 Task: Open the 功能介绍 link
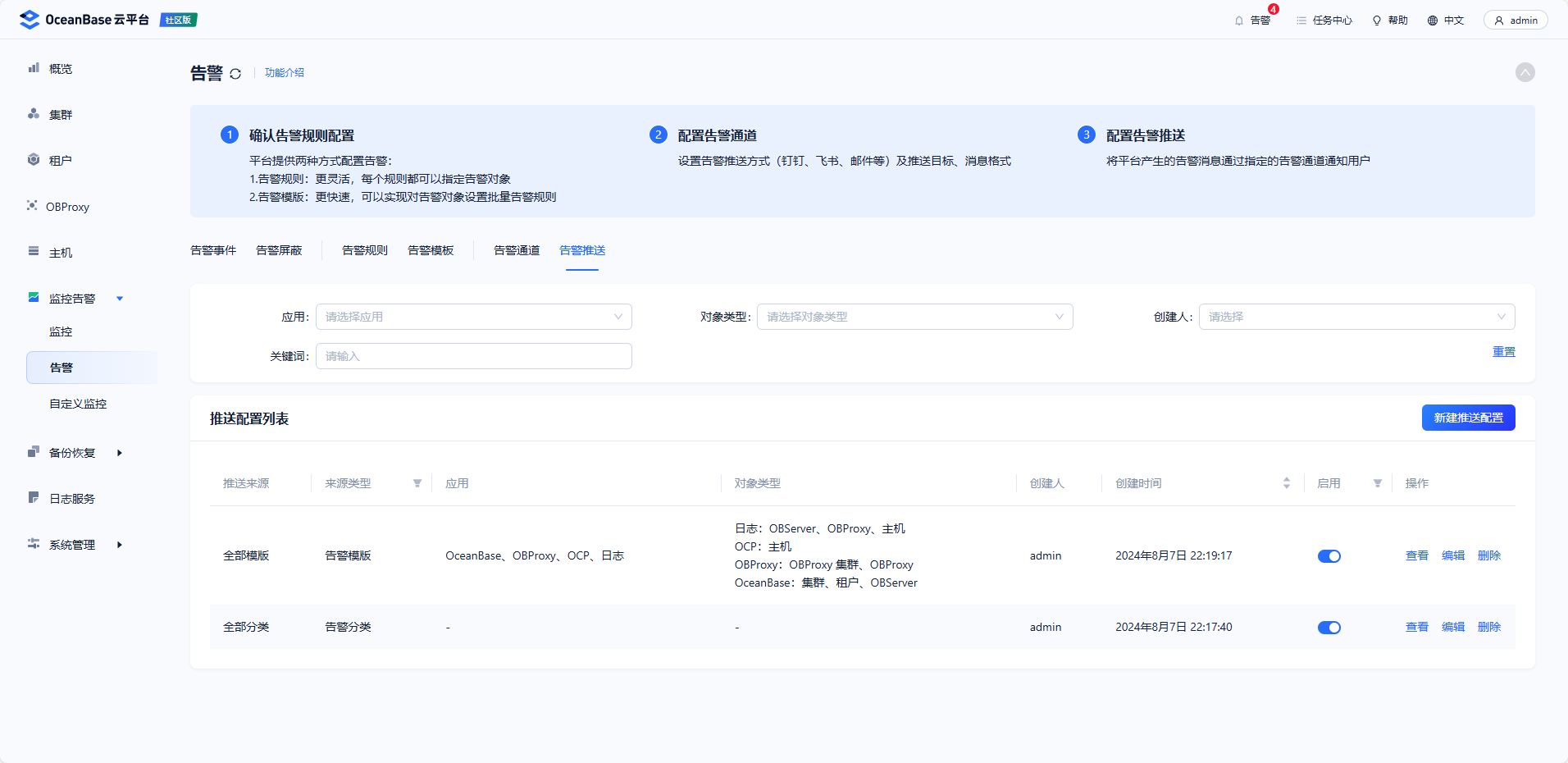pyautogui.click(x=285, y=73)
